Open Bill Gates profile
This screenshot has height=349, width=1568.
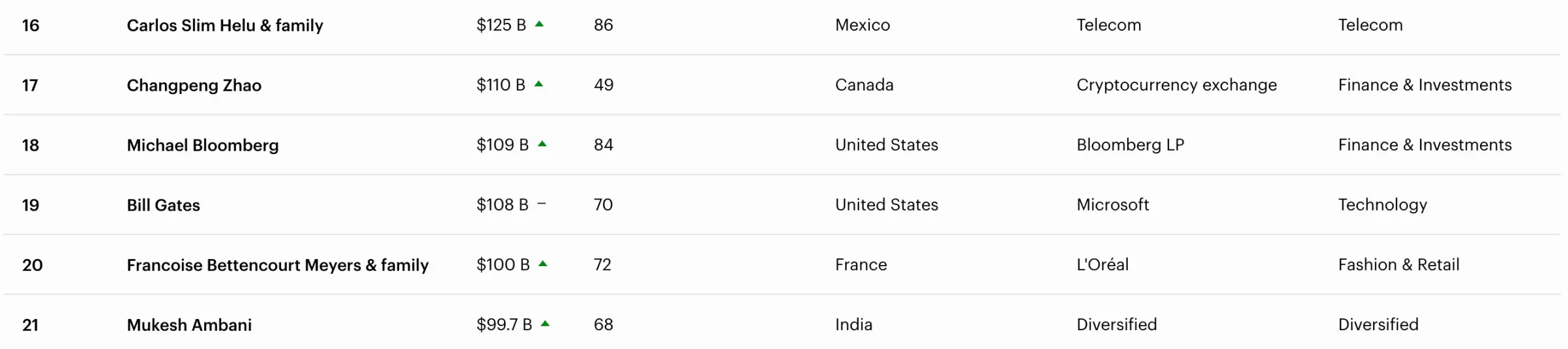163,205
